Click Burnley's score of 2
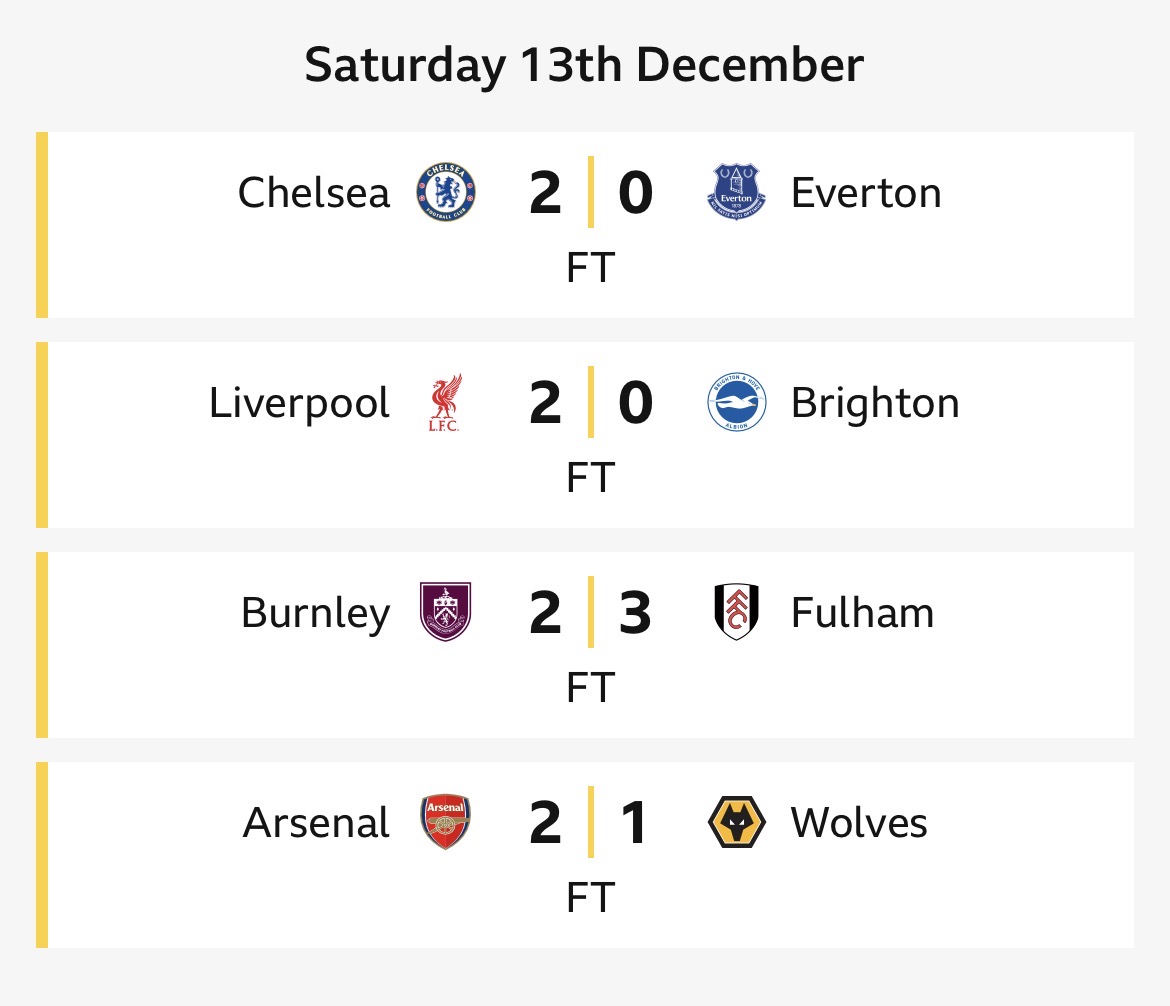This screenshot has width=1170, height=1006. click(545, 613)
